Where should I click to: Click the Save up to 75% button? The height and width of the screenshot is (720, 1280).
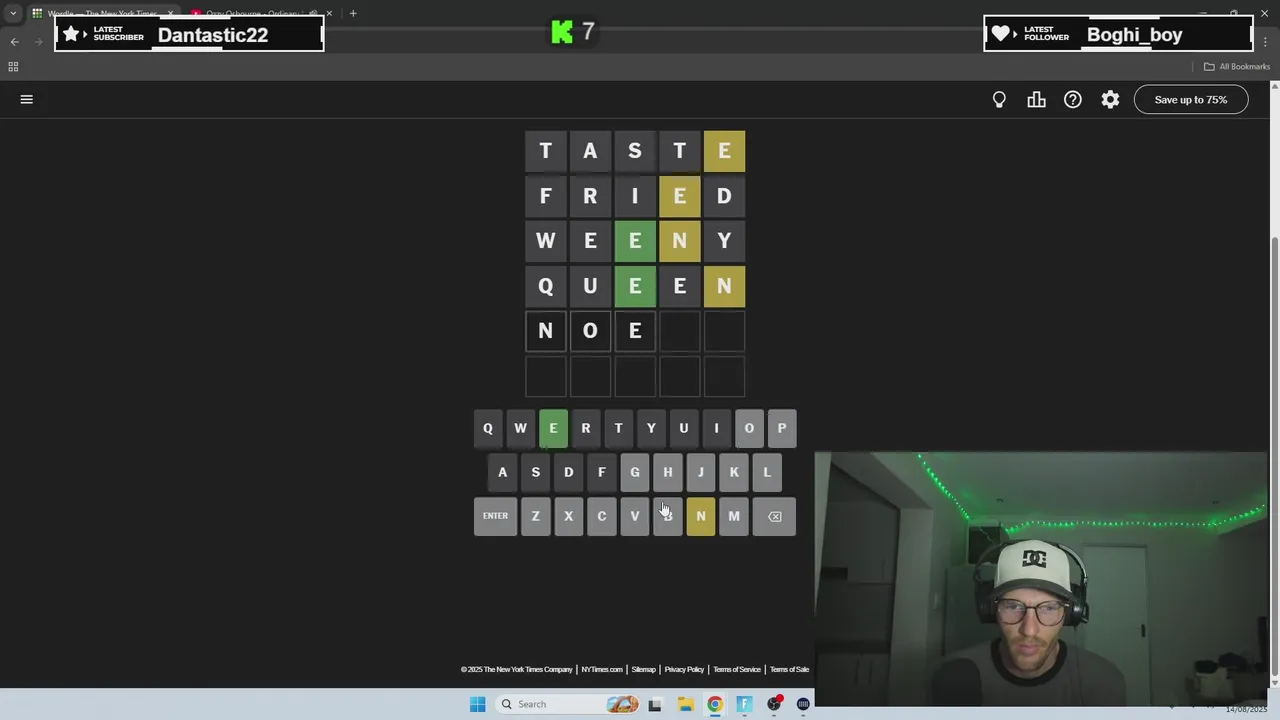pyautogui.click(x=1191, y=99)
